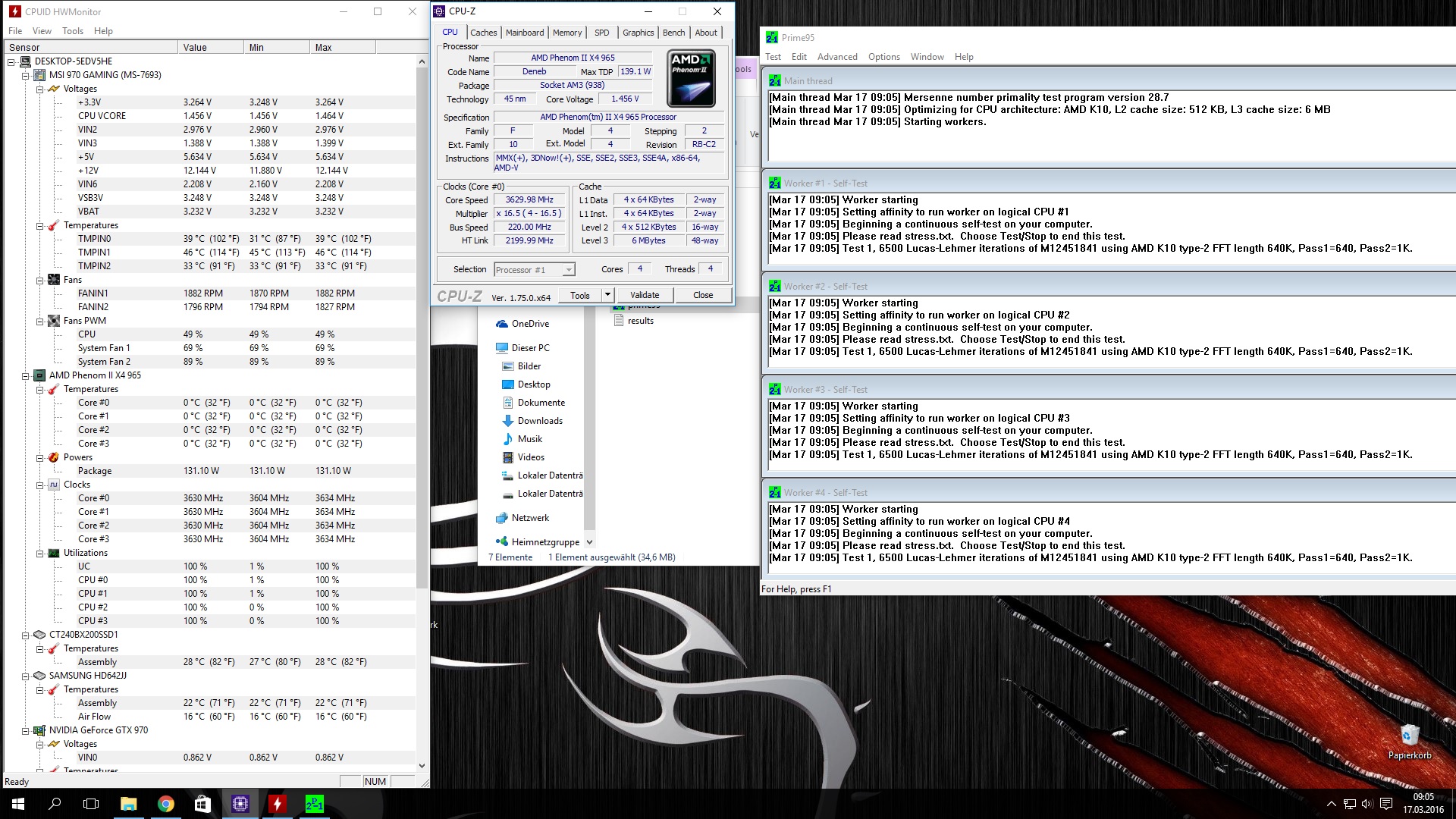Open Chrome from the taskbar
The width and height of the screenshot is (1456, 819).
point(165,804)
